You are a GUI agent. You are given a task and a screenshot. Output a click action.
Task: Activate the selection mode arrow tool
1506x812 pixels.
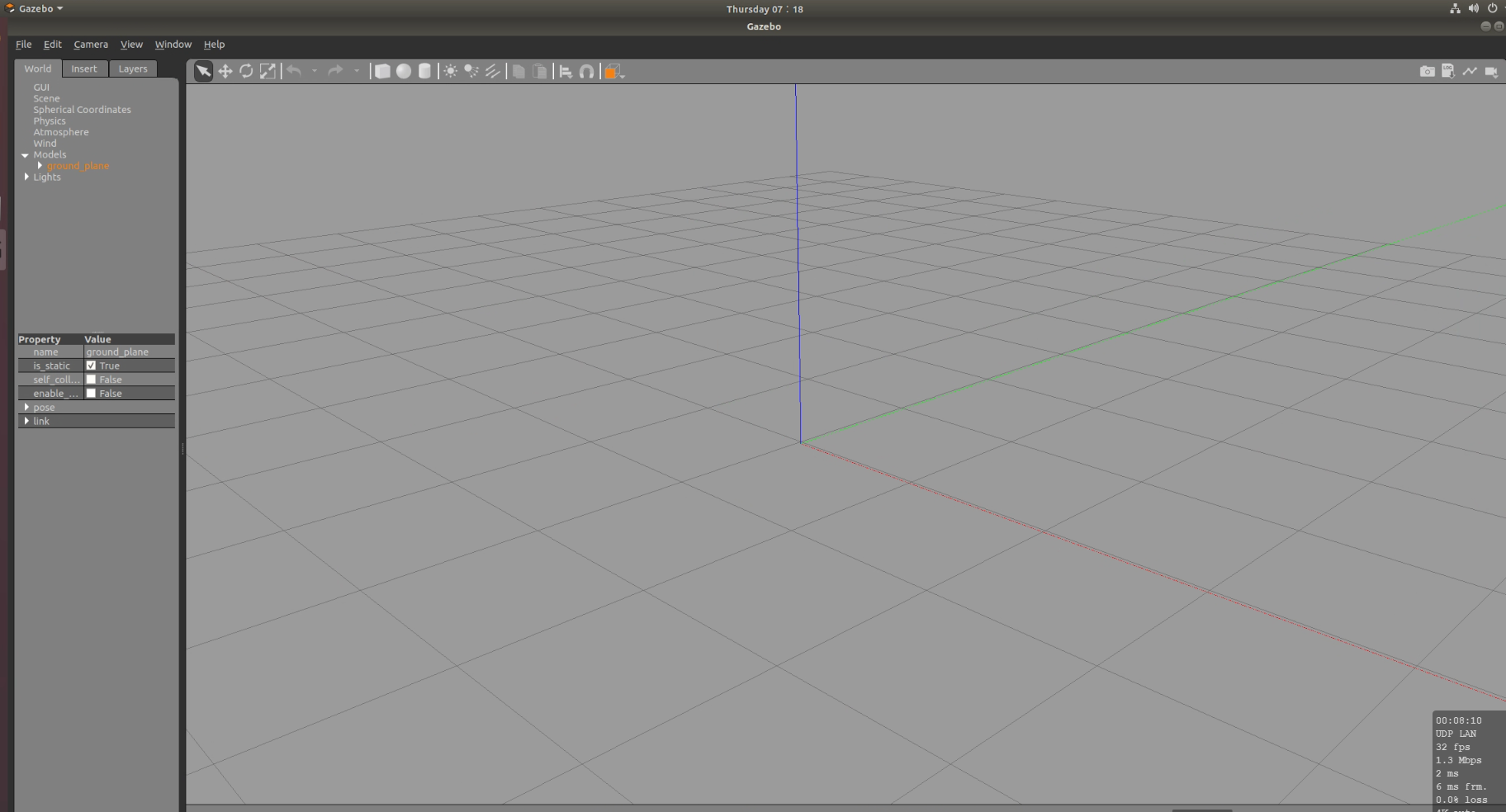[x=203, y=72]
